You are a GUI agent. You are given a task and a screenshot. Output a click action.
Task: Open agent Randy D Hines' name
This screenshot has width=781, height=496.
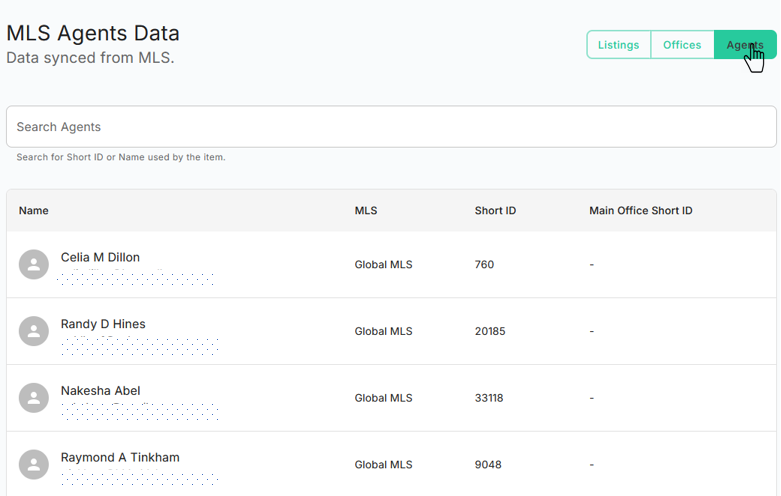coord(103,324)
